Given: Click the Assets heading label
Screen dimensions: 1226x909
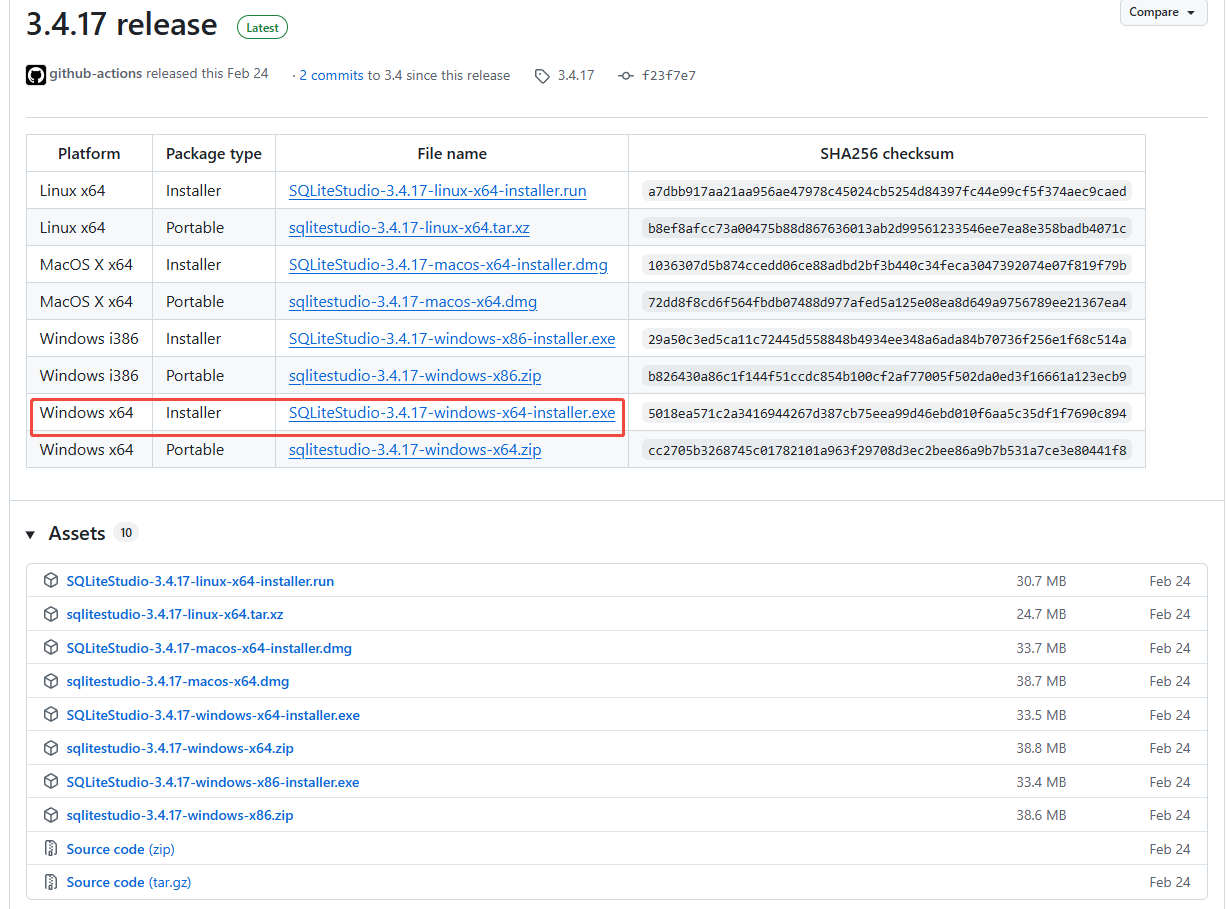Looking at the screenshot, I should (77, 534).
